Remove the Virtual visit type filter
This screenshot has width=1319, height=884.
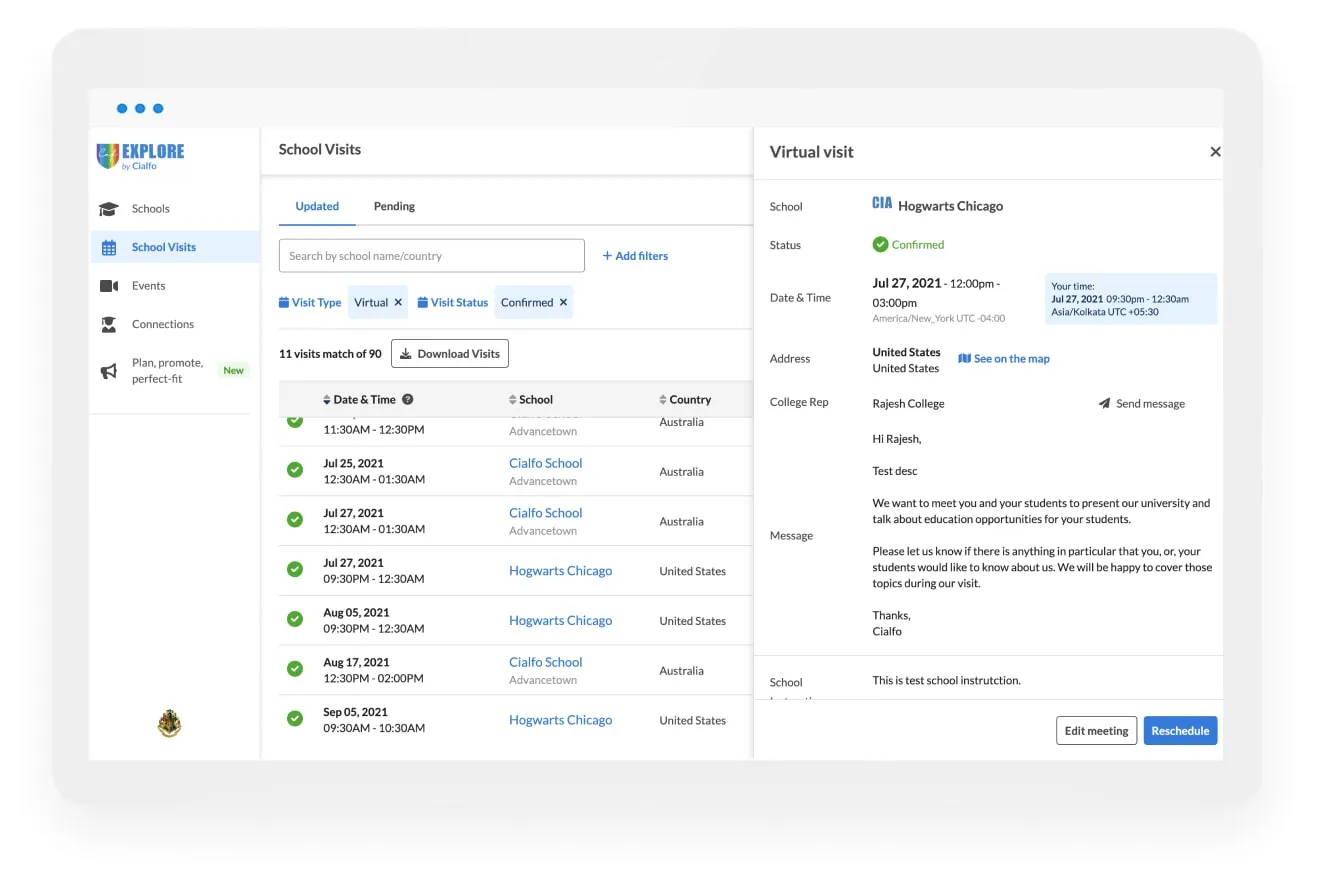click(398, 302)
